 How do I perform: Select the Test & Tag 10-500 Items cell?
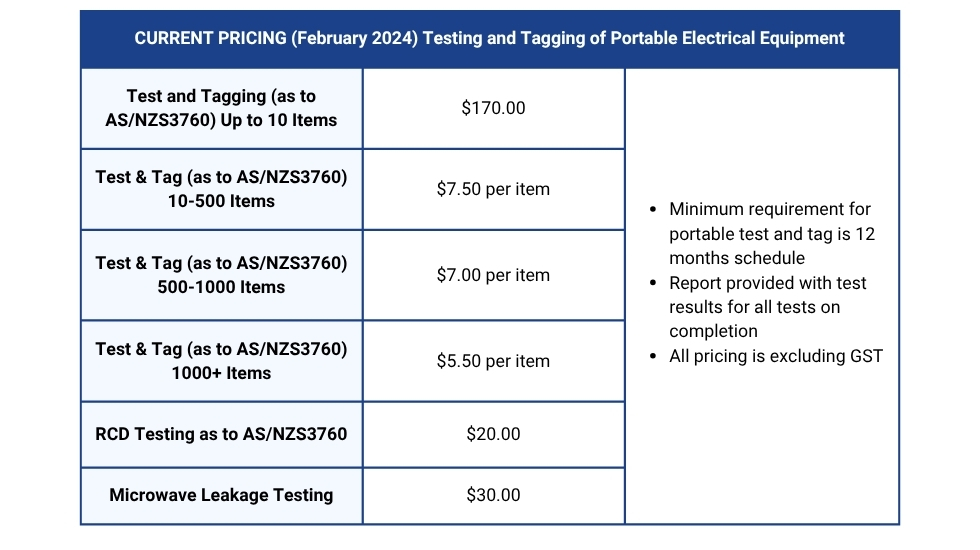(221, 189)
